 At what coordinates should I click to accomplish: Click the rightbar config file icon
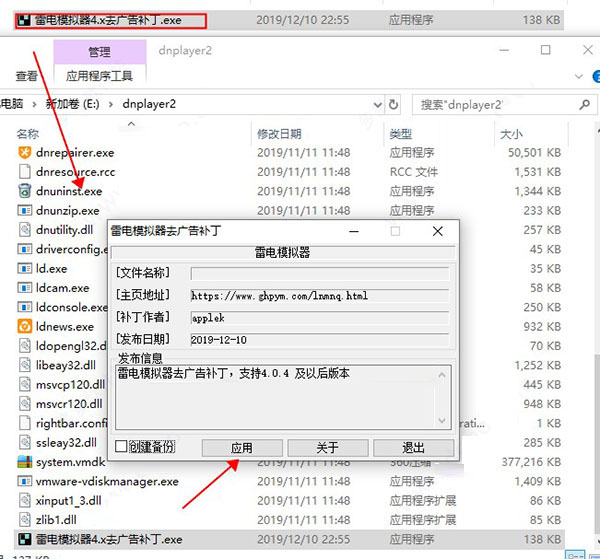(x=25, y=423)
